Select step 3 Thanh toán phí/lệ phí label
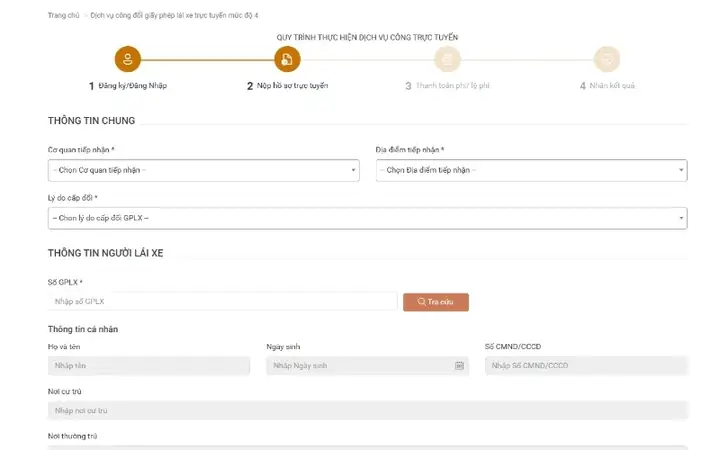The width and height of the screenshot is (720, 450). click(x=453, y=86)
